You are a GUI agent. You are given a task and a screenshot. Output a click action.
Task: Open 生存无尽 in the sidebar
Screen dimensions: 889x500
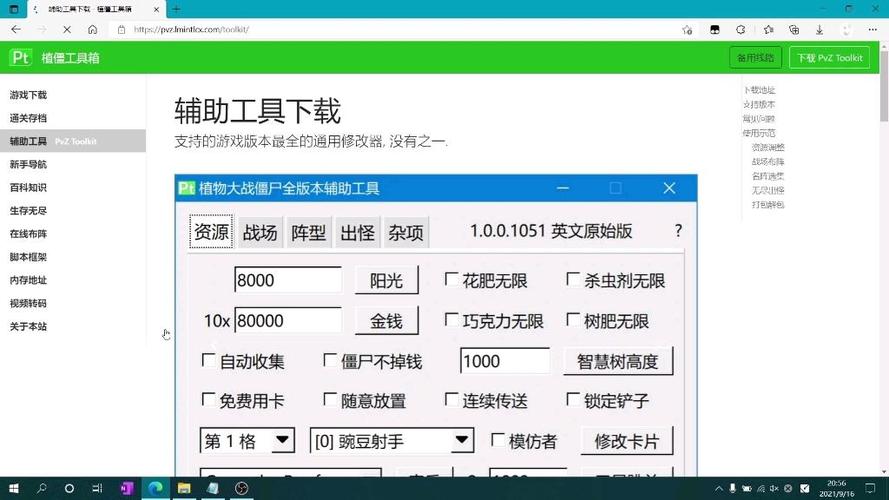pyautogui.click(x=28, y=210)
